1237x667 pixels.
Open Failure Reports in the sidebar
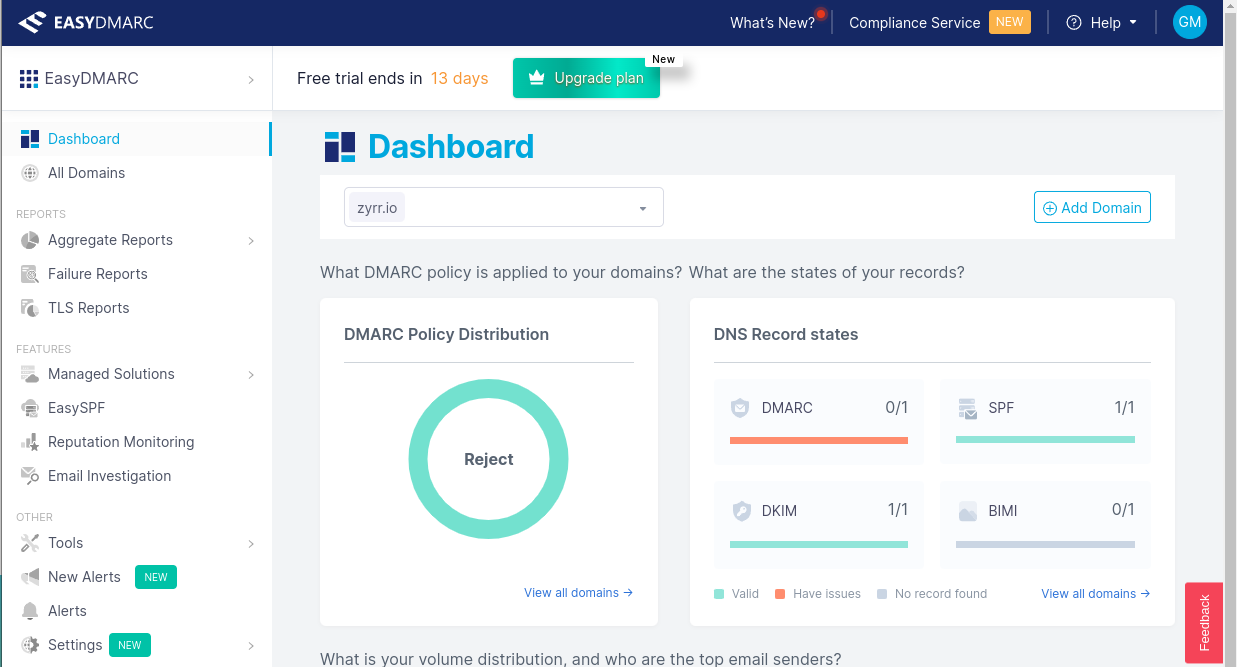(96, 273)
